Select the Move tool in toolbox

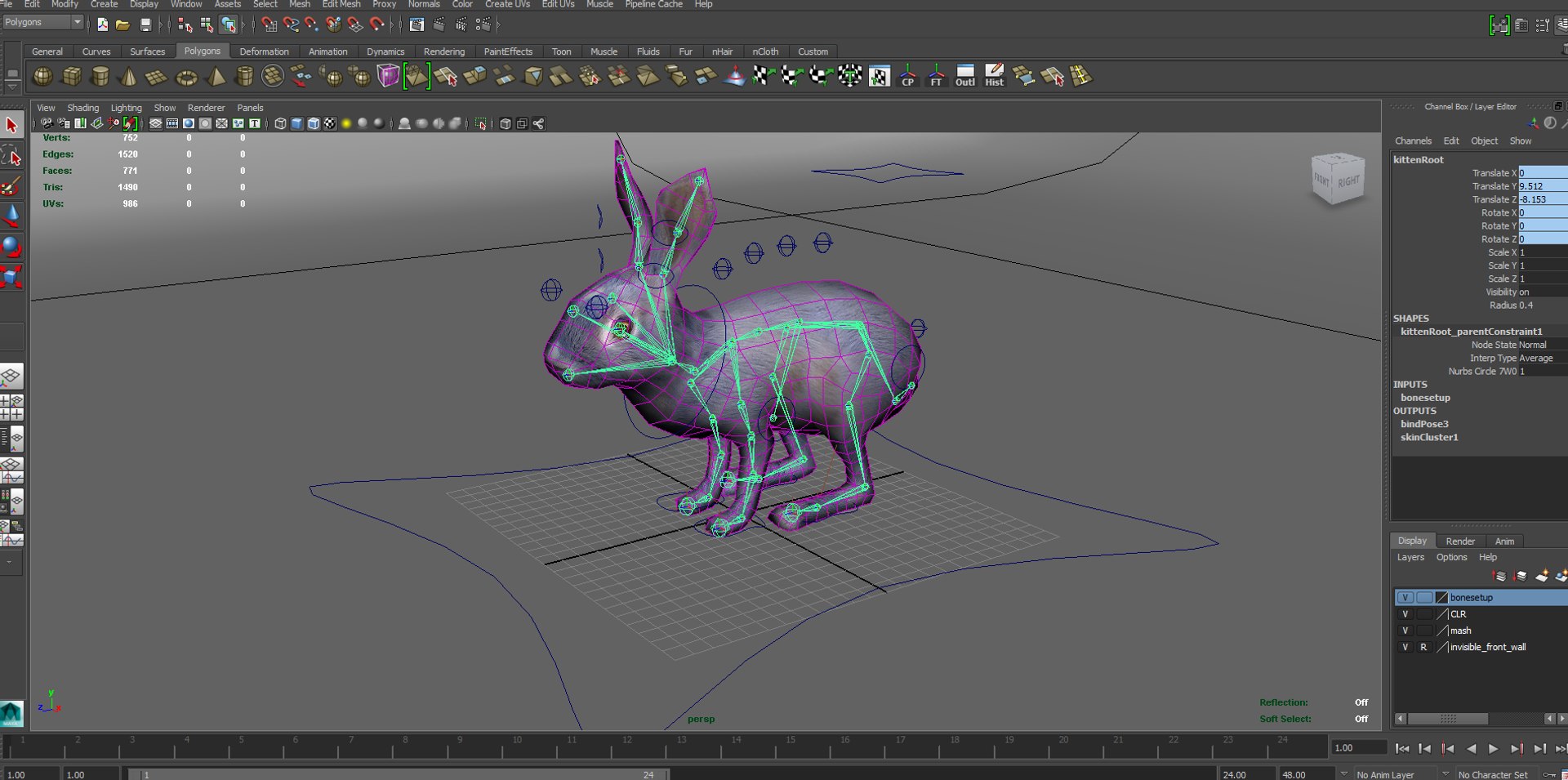[11, 216]
